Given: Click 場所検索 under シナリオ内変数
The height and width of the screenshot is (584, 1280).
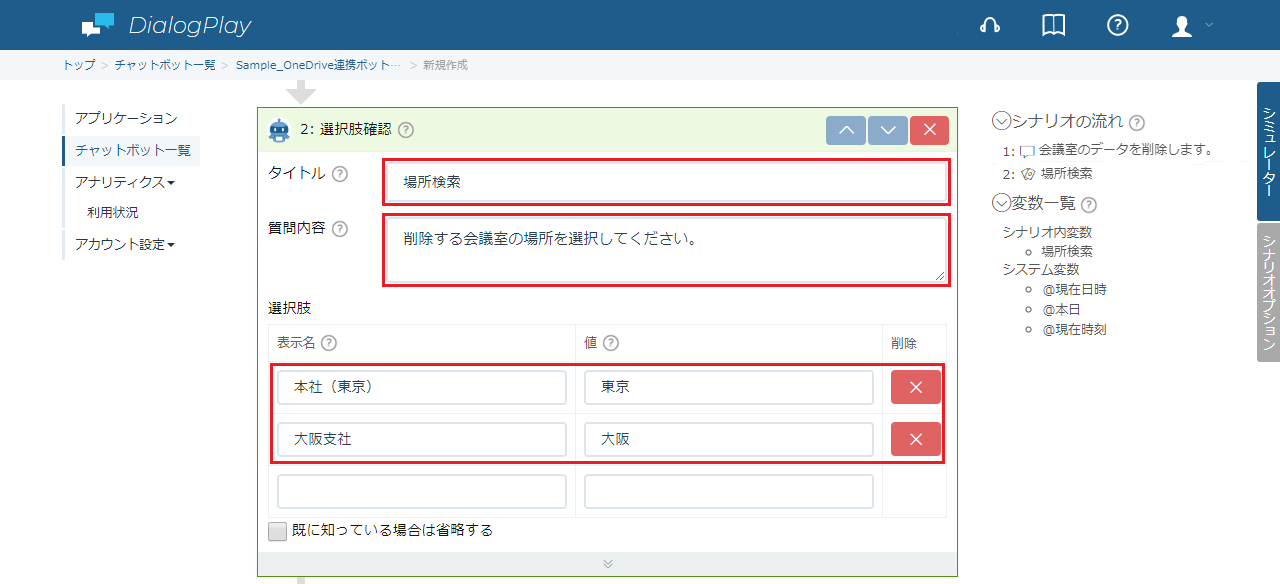Looking at the screenshot, I should [x=1067, y=251].
